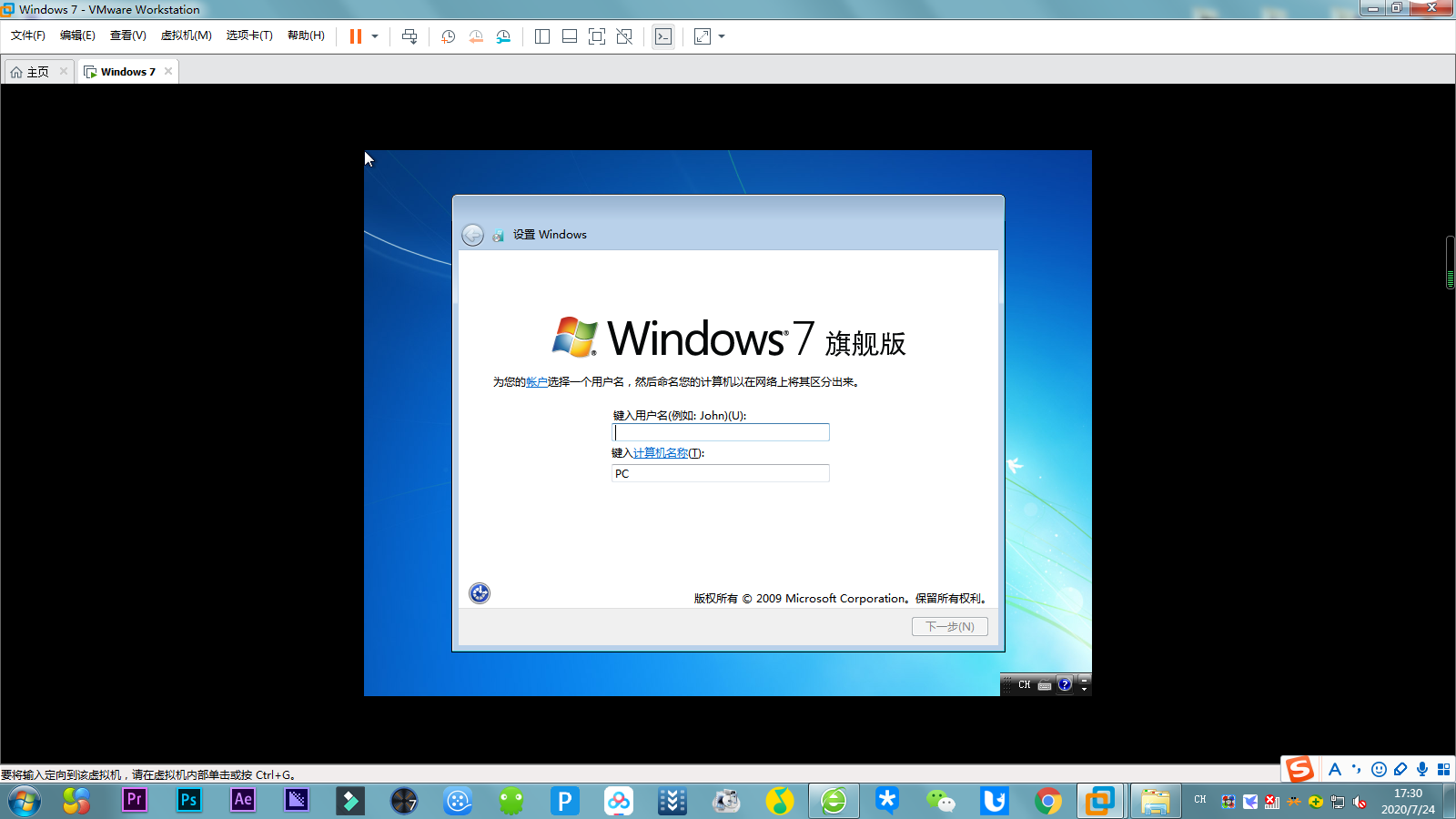Toggle the Sogou A English/Chinese mode
Image resolution: width=1456 pixels, height=819 pixels.
point(1335,769)
